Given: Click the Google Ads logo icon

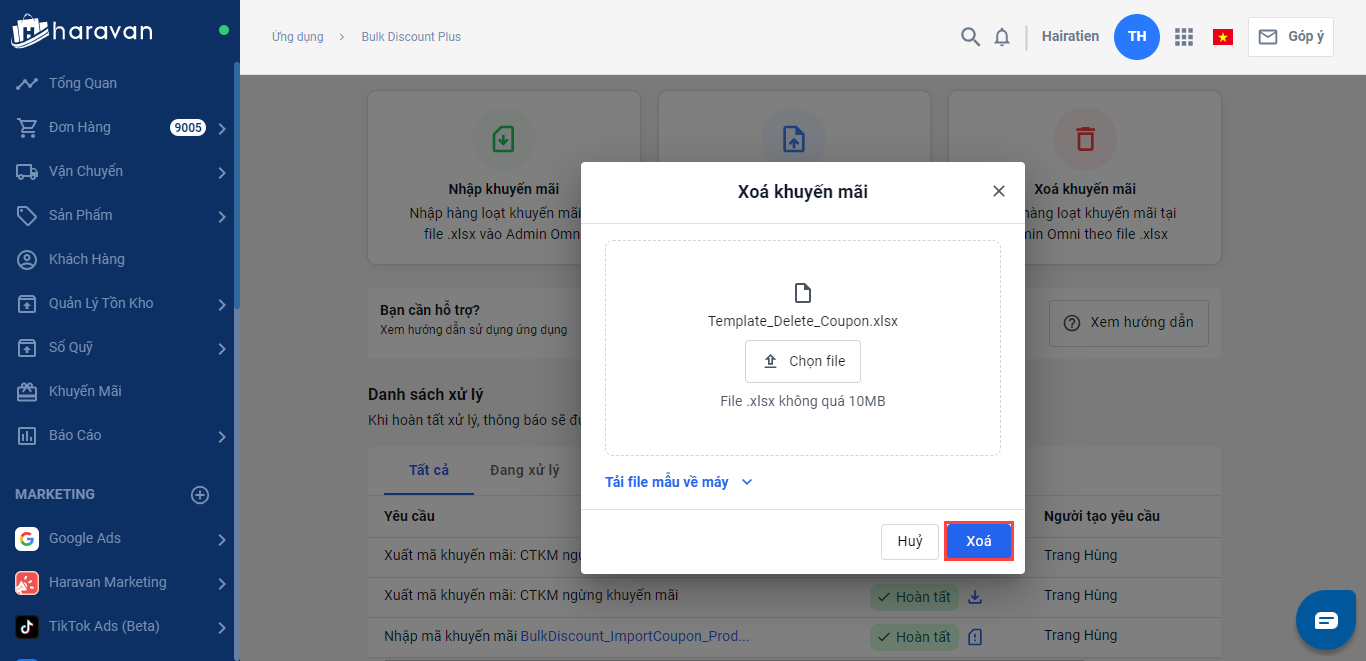Looking at the screenshot, I should [27, 539].
